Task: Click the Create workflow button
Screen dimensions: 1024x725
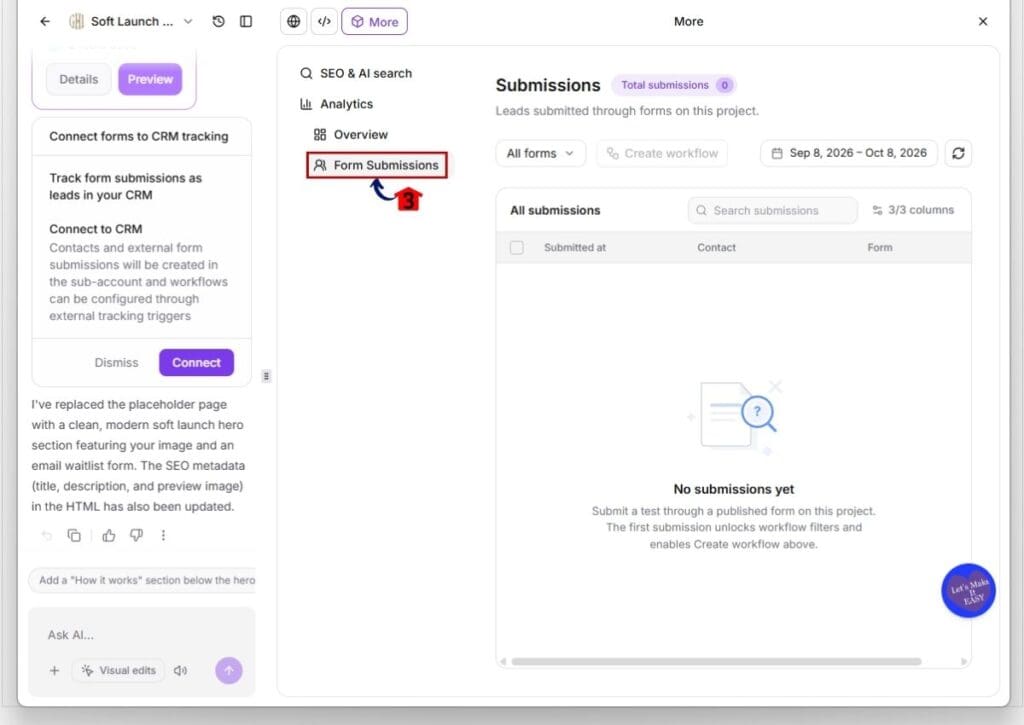Action: coord(662,153)
